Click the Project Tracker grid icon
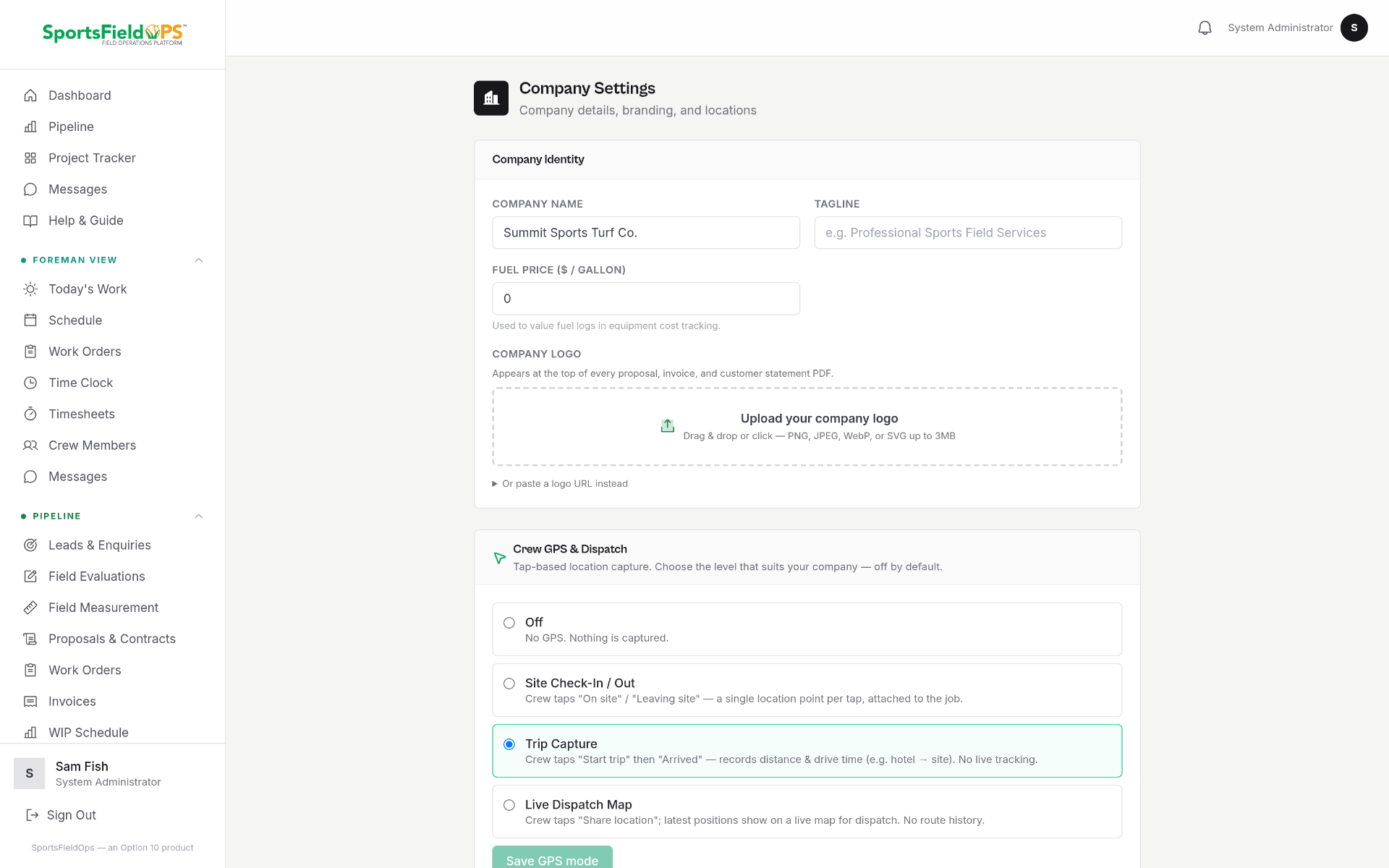This screenshot has width=1389, height=868. click(30, 158)
